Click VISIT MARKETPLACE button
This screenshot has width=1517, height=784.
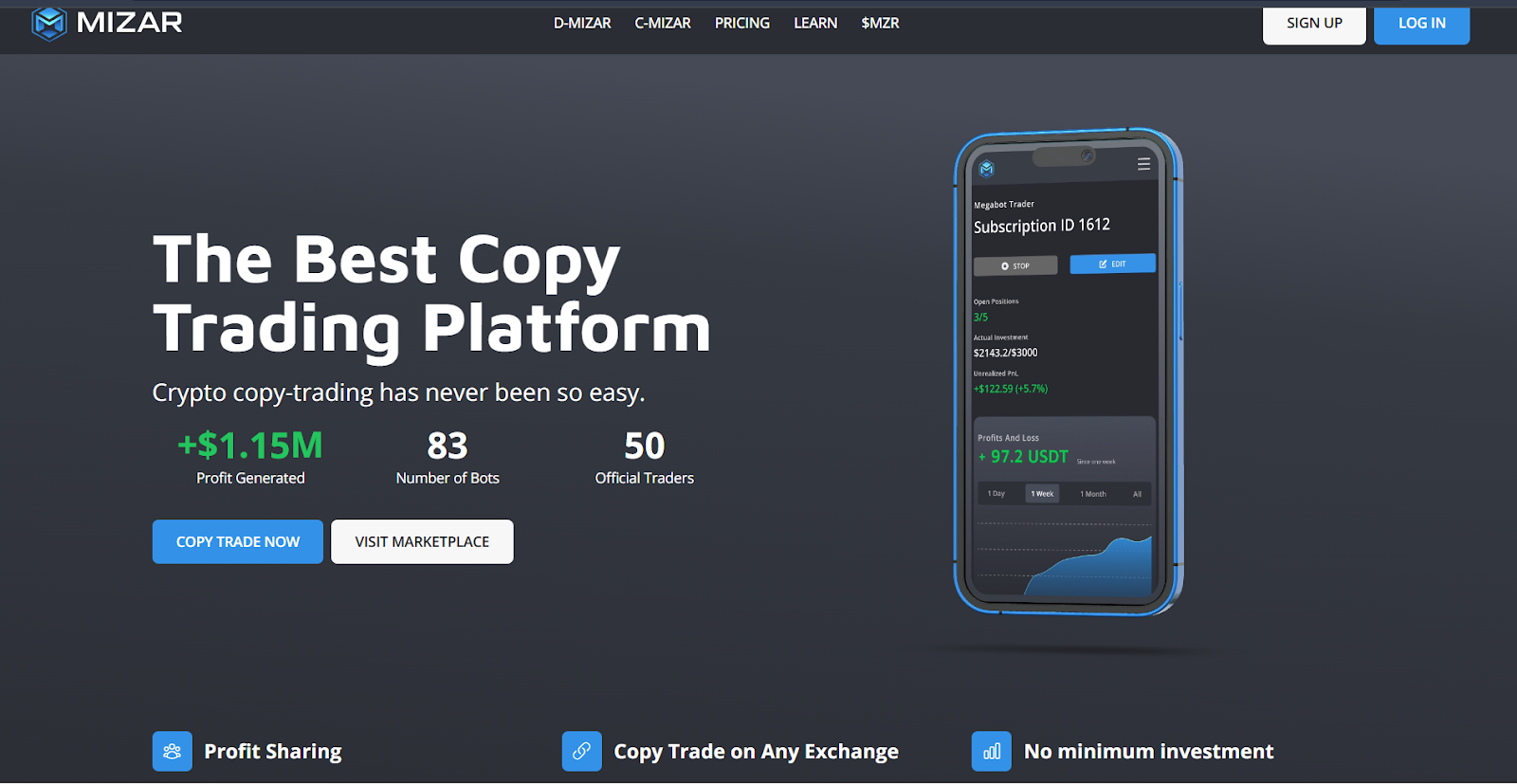click(422, 541)
